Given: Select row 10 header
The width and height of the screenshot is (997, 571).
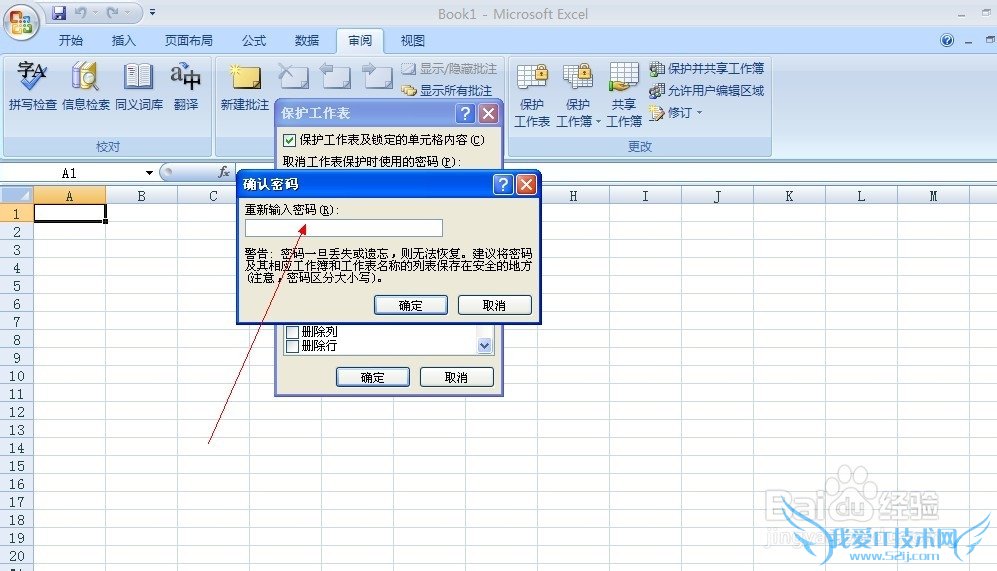Looking at the screenshot, I should point(17,375).
